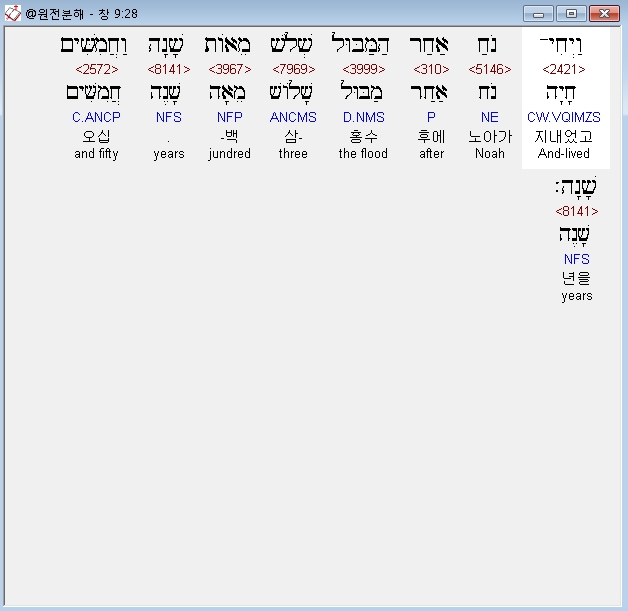The image size is (628, 611).
Task: Click the morphology code C.ANCP
Action: coord(97,117)
